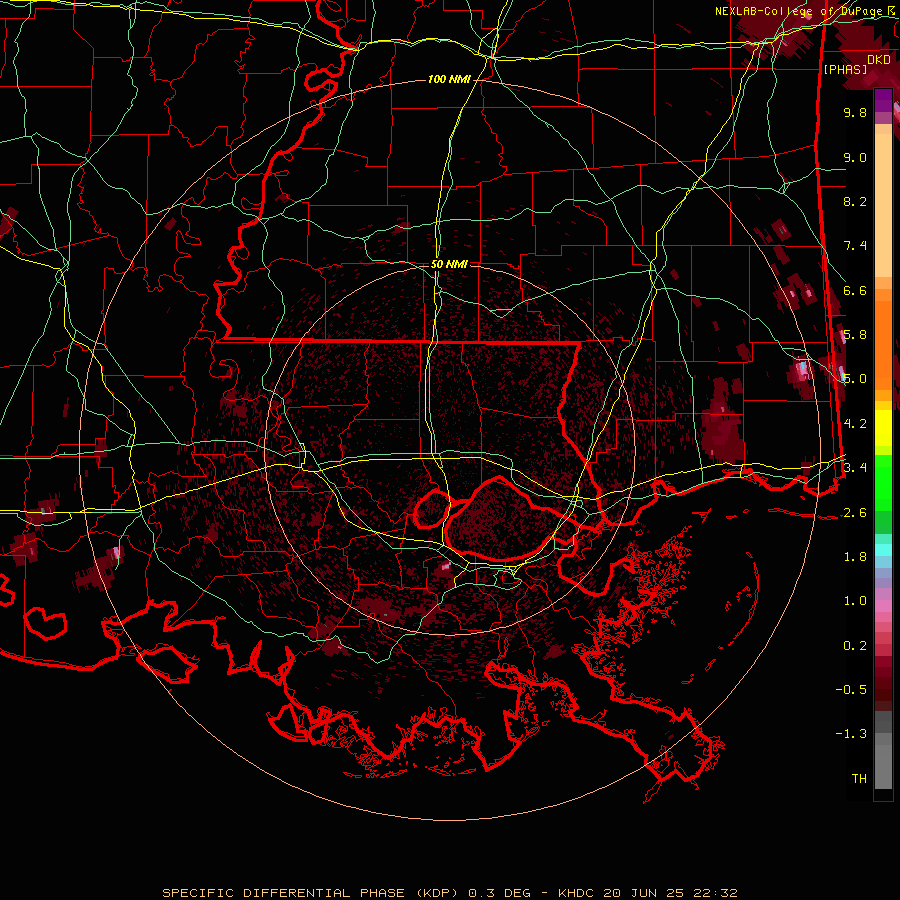Click the 9.8 scale value

tap(855, 112)
